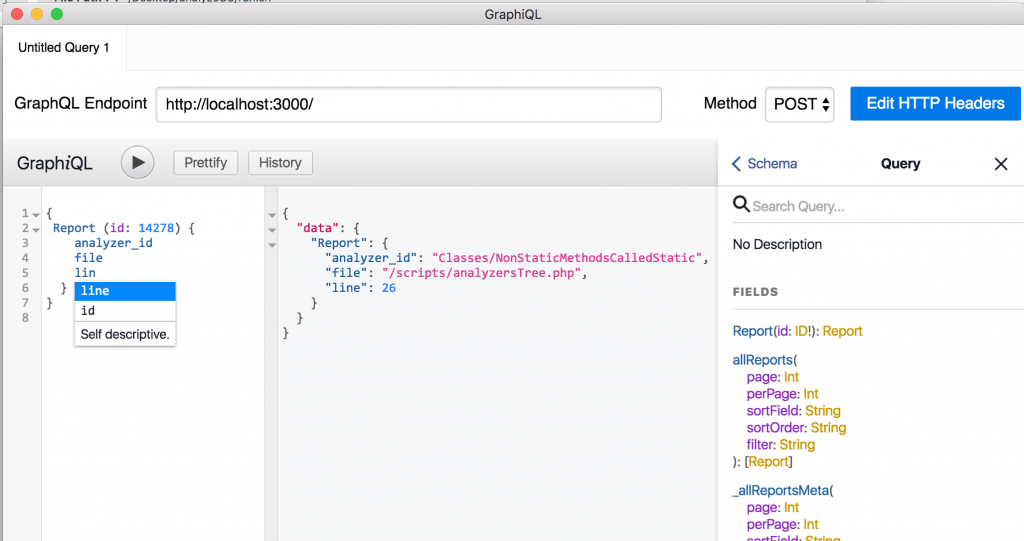
Task: Click "/scripts/analyzersTree.php" result value
Action: pyautogui.click(x=481, y=273)
